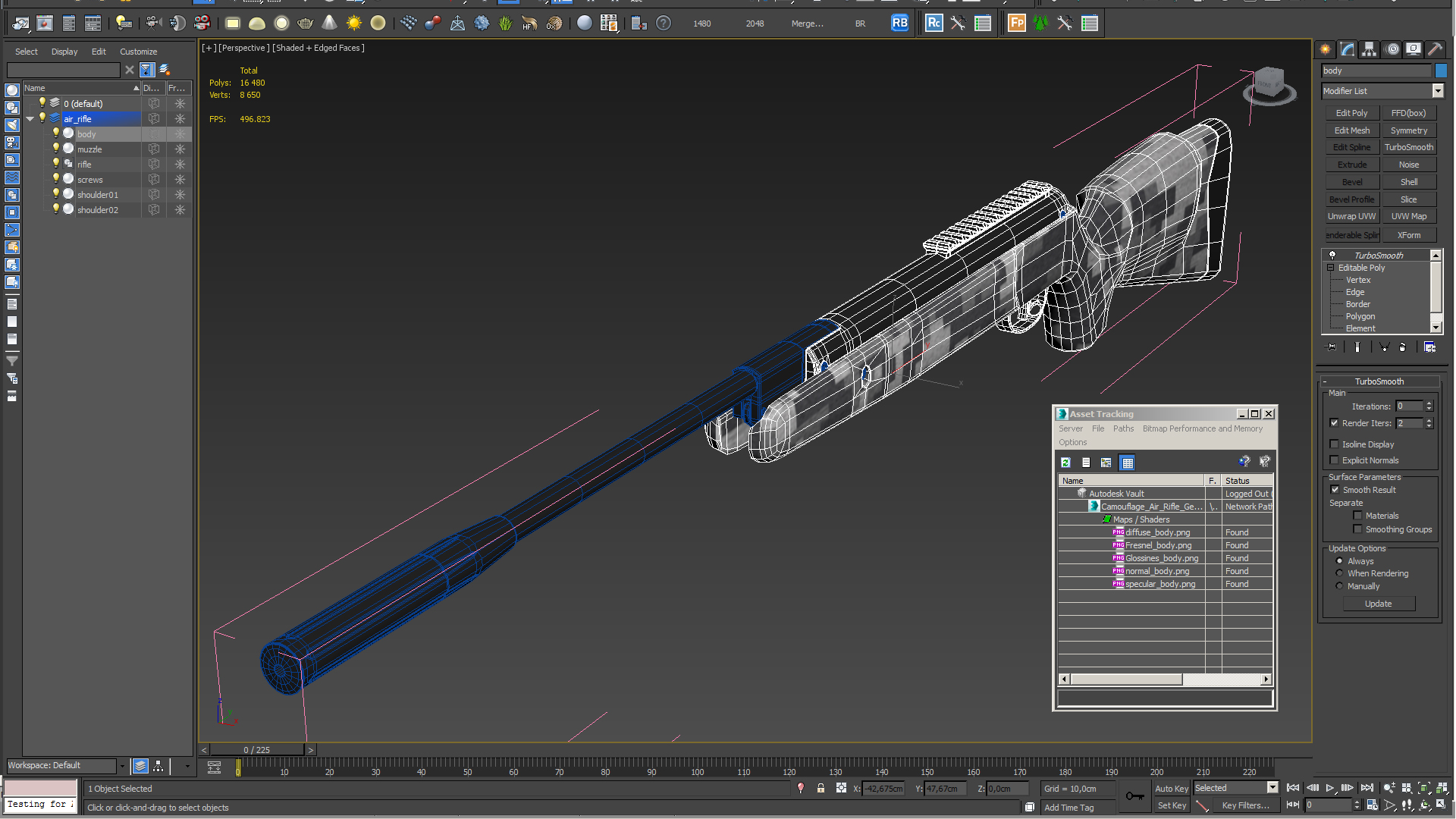The width and height of the screenshot is (1456, 819).
Task: Enable Separate by Materials checkbox
Action: 1357,516
